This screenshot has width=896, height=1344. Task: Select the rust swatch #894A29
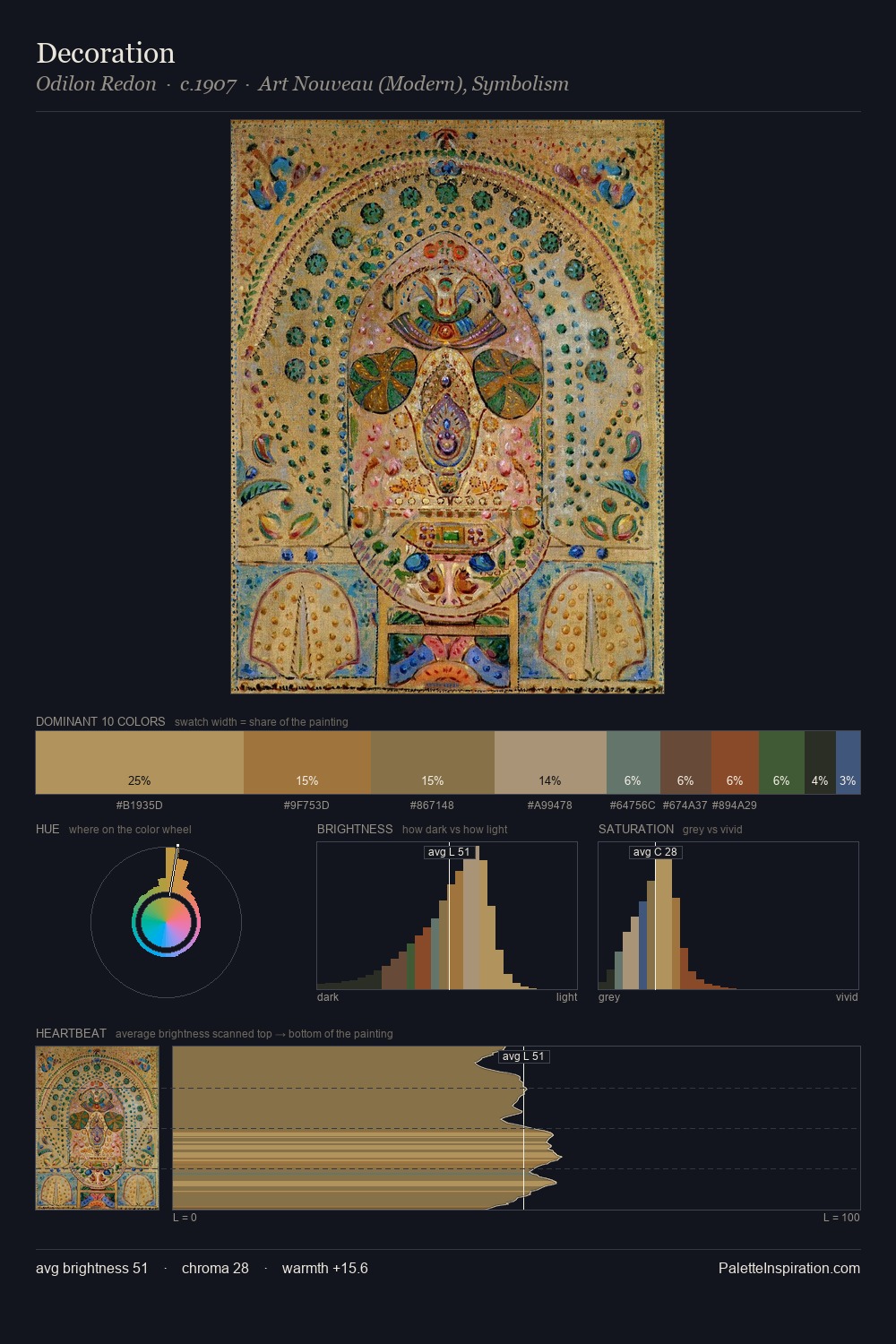(x=735, y=762)
